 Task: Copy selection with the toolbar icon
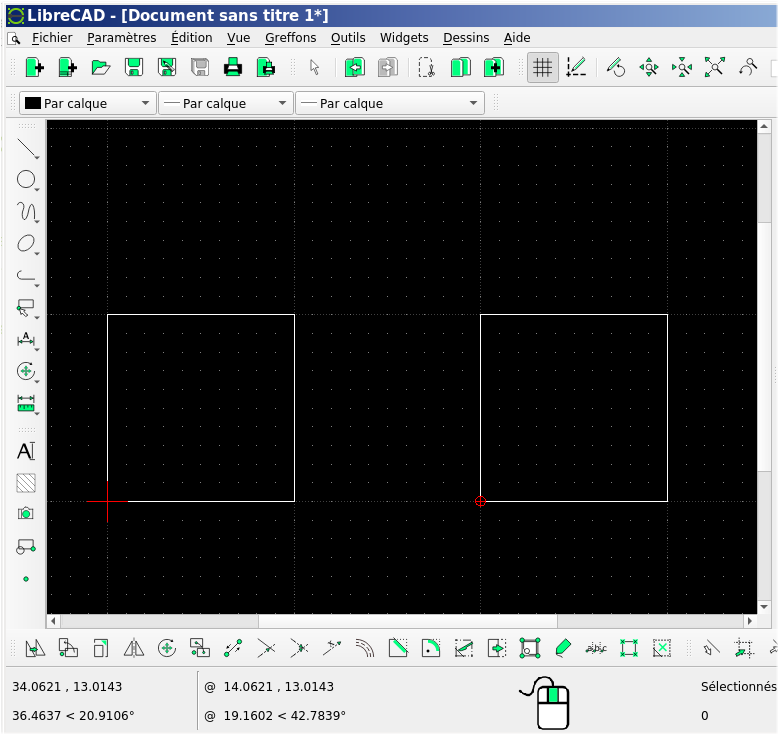pos(460,67)
